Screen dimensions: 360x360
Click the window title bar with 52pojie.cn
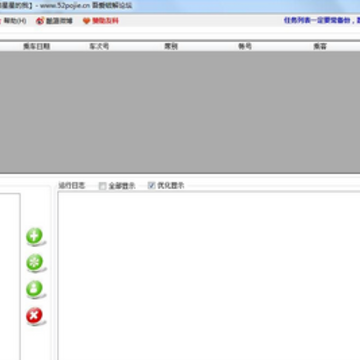[x=180, y=6]
